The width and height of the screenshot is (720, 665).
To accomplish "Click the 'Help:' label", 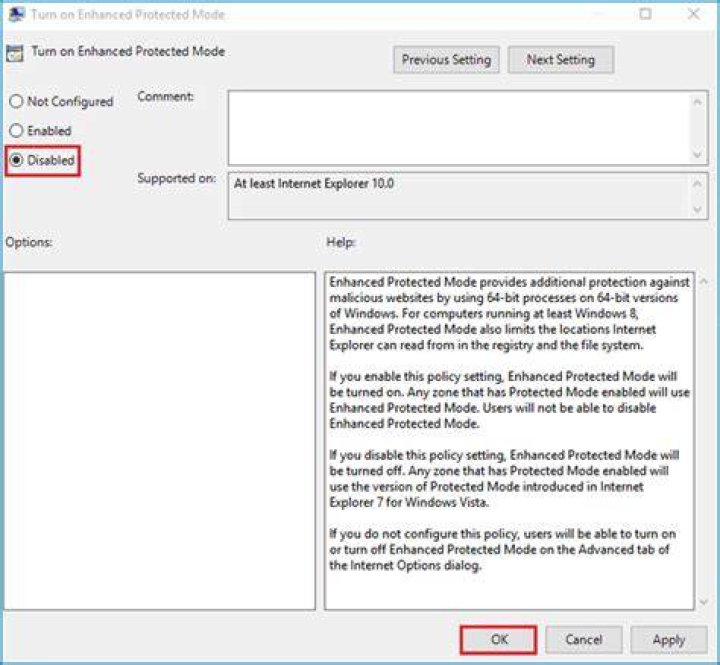I will click(340, 242).
